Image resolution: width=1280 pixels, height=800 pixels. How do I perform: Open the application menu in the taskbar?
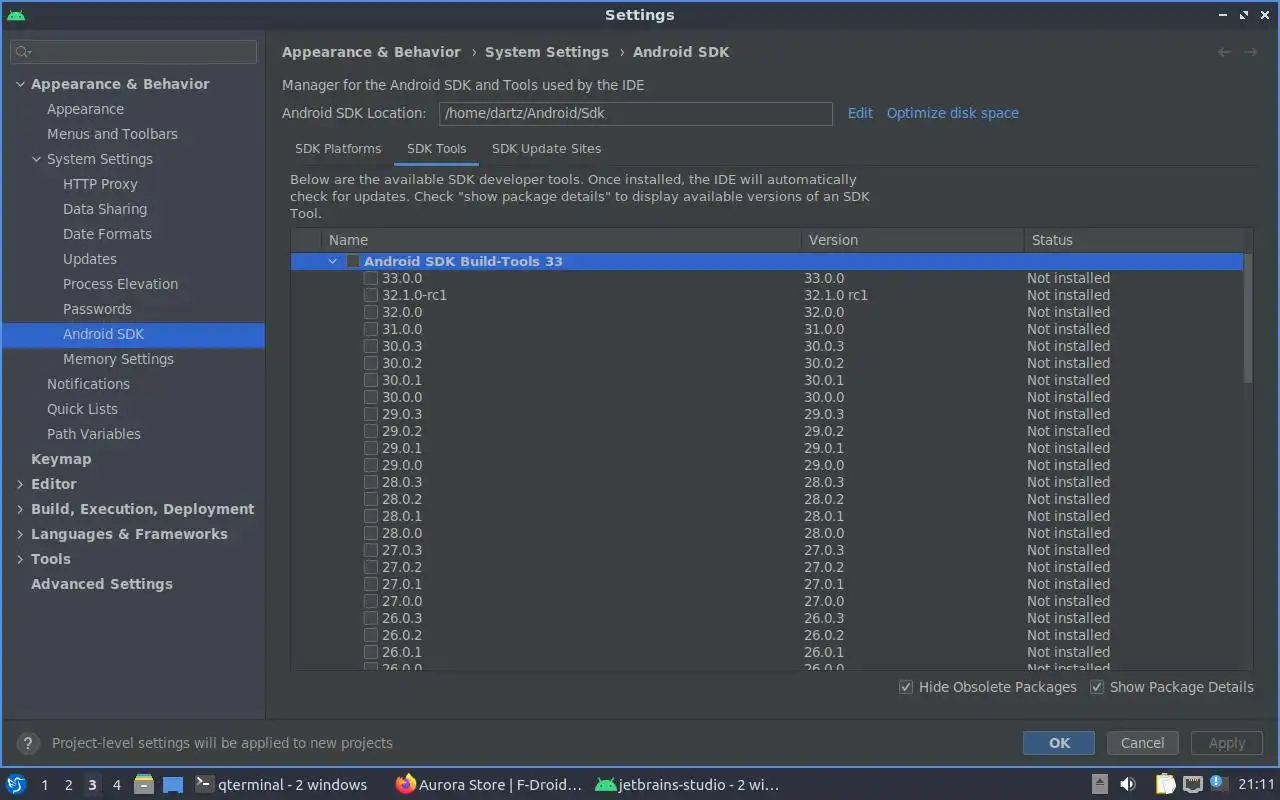coord(16,784)
